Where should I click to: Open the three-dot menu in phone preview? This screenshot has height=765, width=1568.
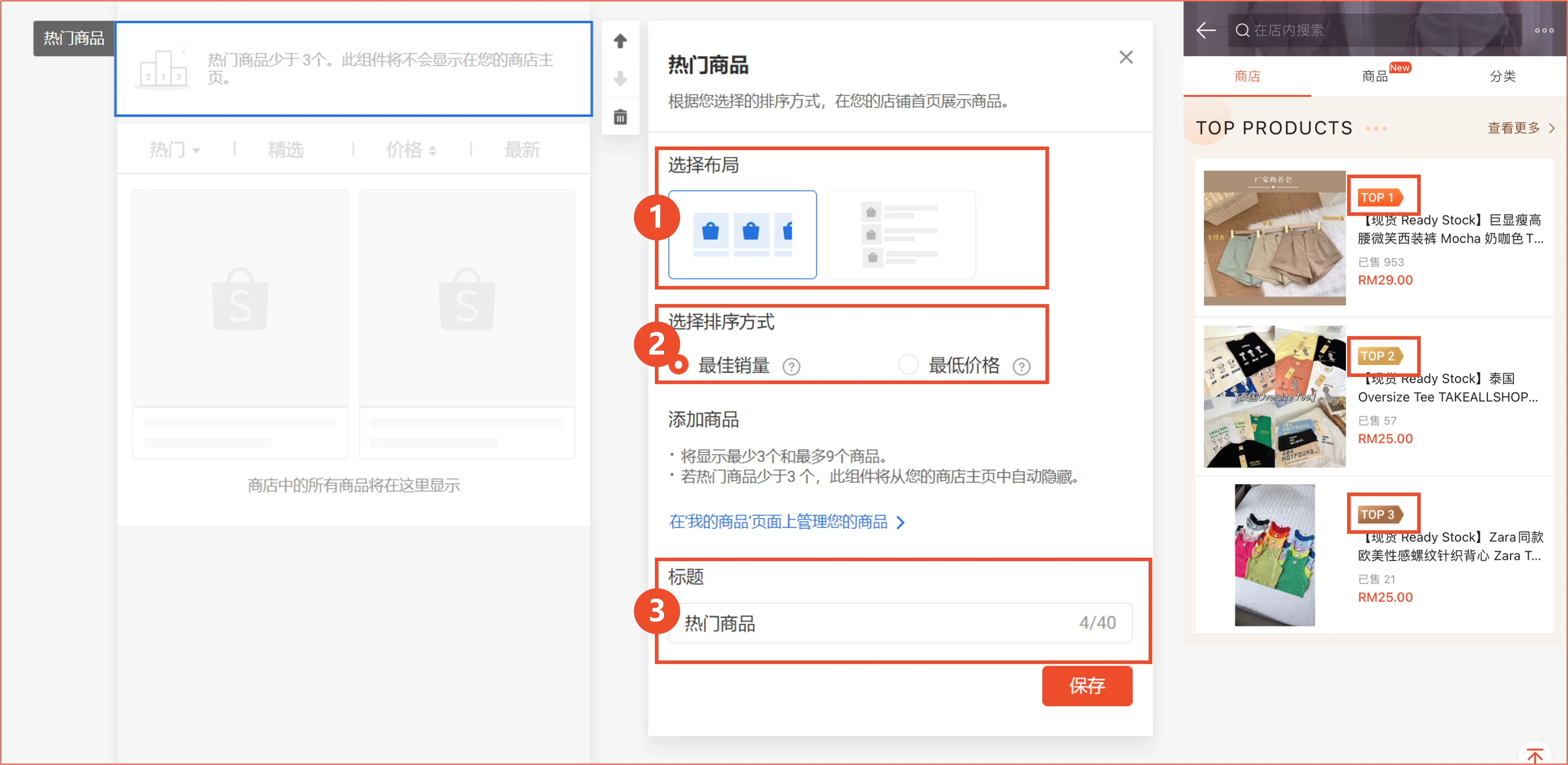point(1544,30)
